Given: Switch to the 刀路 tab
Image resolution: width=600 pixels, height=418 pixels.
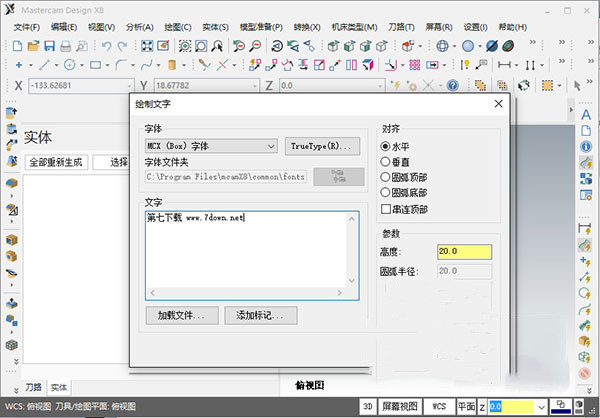Looking at the screenshot, I should tap(34, 387).
